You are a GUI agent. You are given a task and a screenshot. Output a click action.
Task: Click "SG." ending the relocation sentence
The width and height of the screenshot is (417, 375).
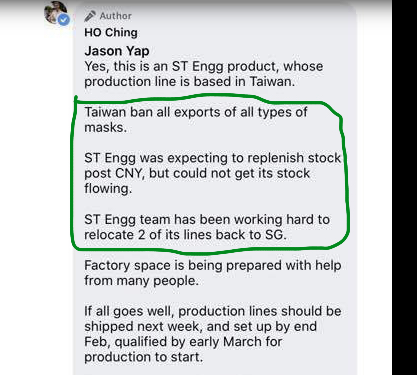tap(276, 235)
